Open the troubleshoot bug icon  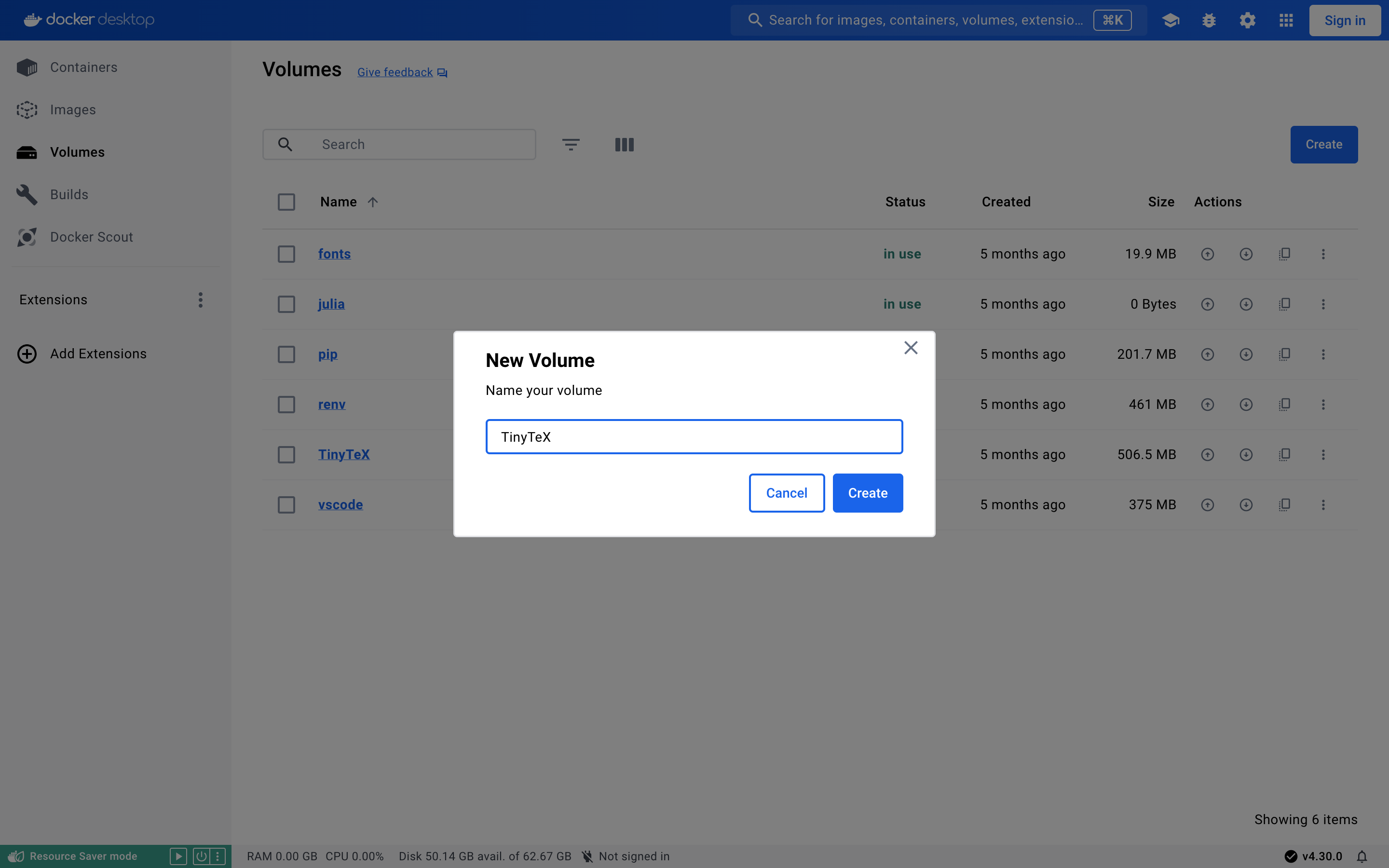1209,21
